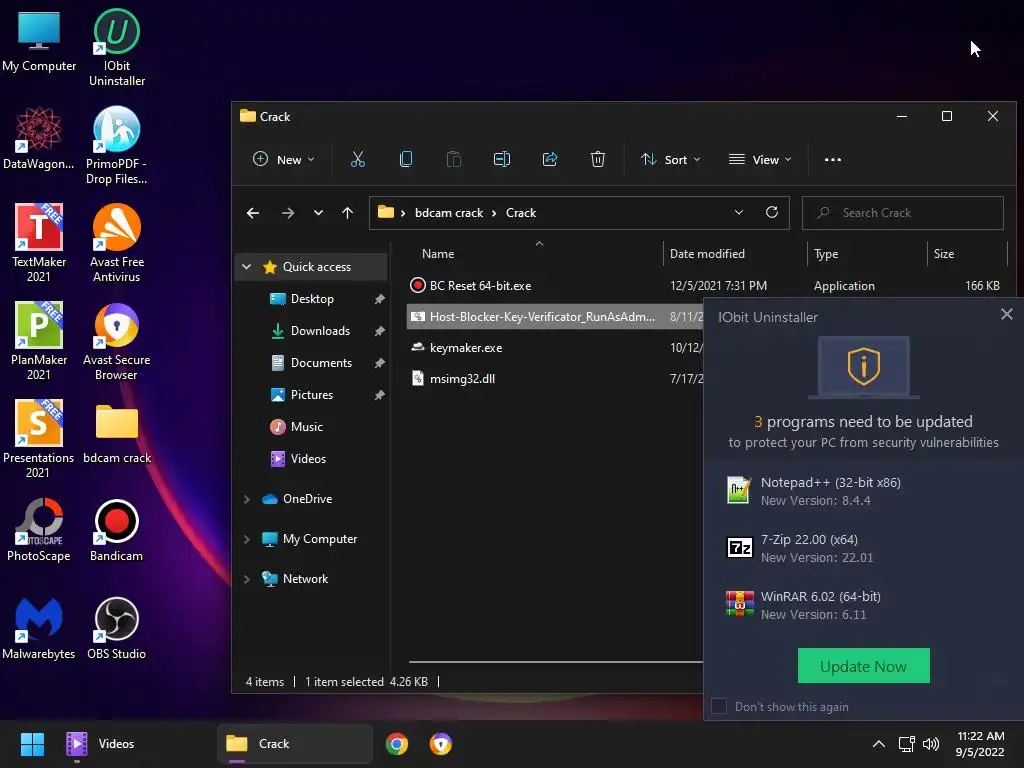Click the Search Crack input field
This screenshot has height=768, width=1024.
click(903, 213)
